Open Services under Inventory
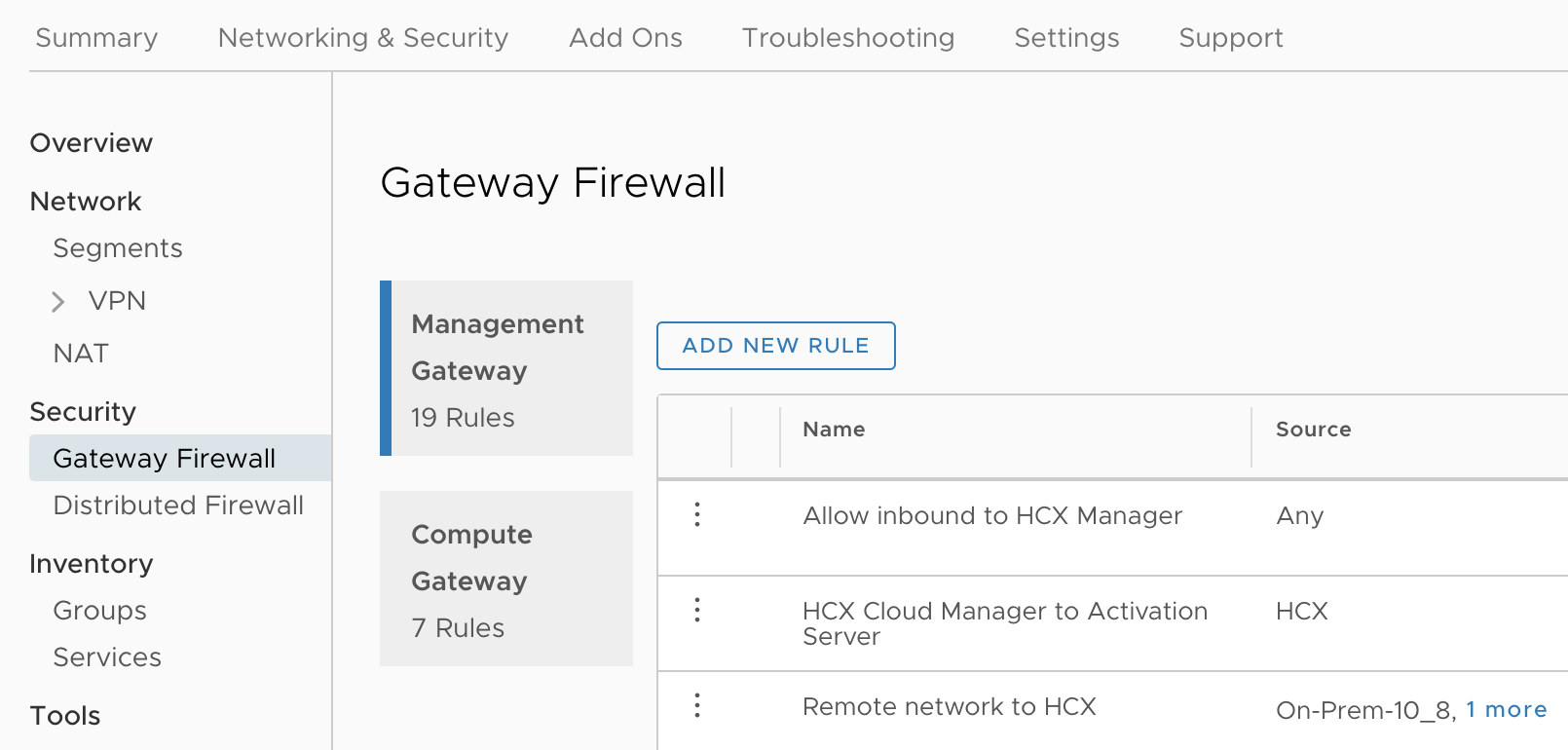Screen dimensions: 1568x750 [107, 657]
